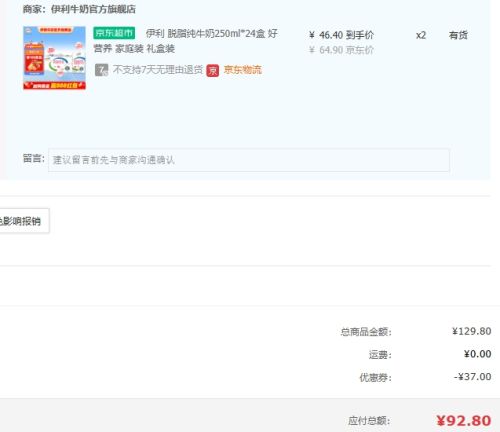The width and height of the screenshot is (500, 432).
Task: Open the Yili skim milk product thumbnail
Action: tap(54, 58)
